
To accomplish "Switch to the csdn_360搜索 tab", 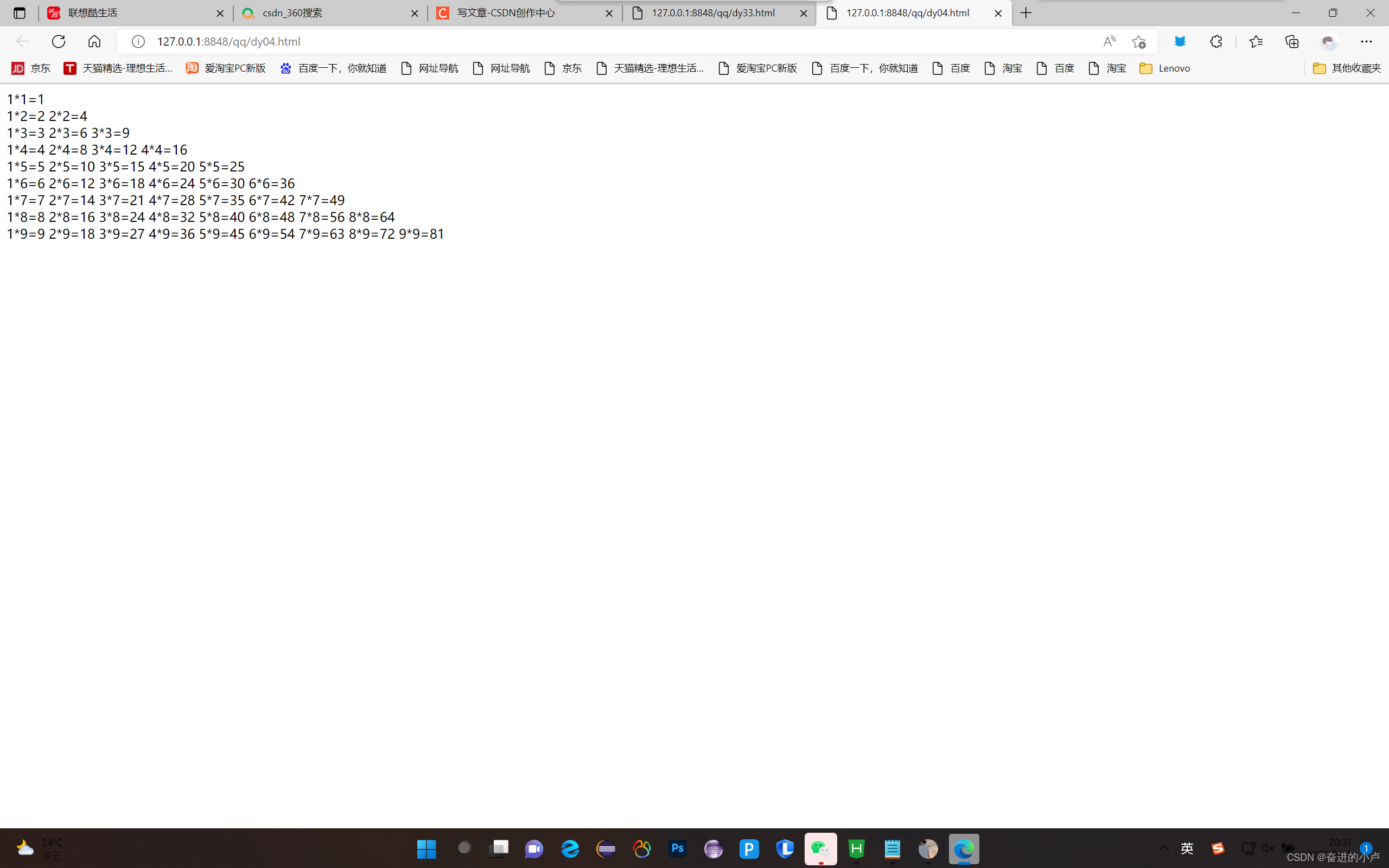I will [x=293, y=12].
